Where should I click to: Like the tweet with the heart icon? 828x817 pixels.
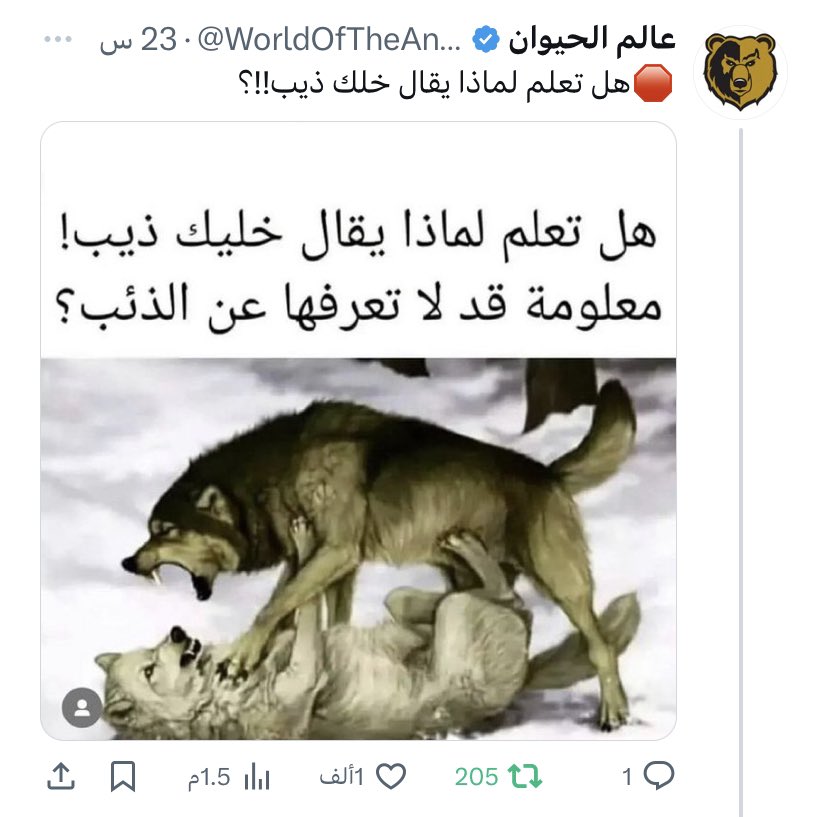(x=391, y=776)
